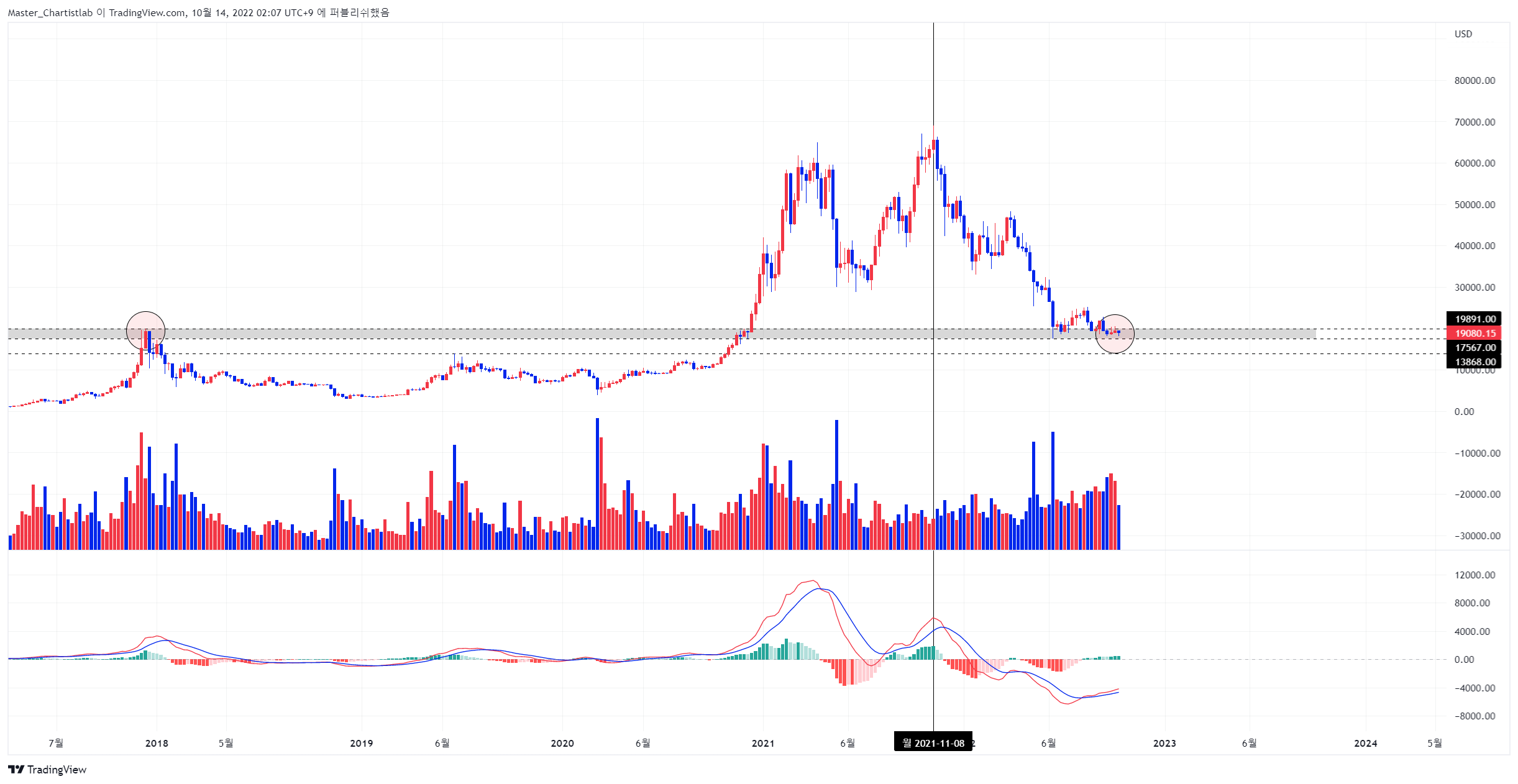The height and width of the screenshot is (784, 1518).
Task: Click the red 19080.15 current price label
Action: click(x=1474, y=334)
